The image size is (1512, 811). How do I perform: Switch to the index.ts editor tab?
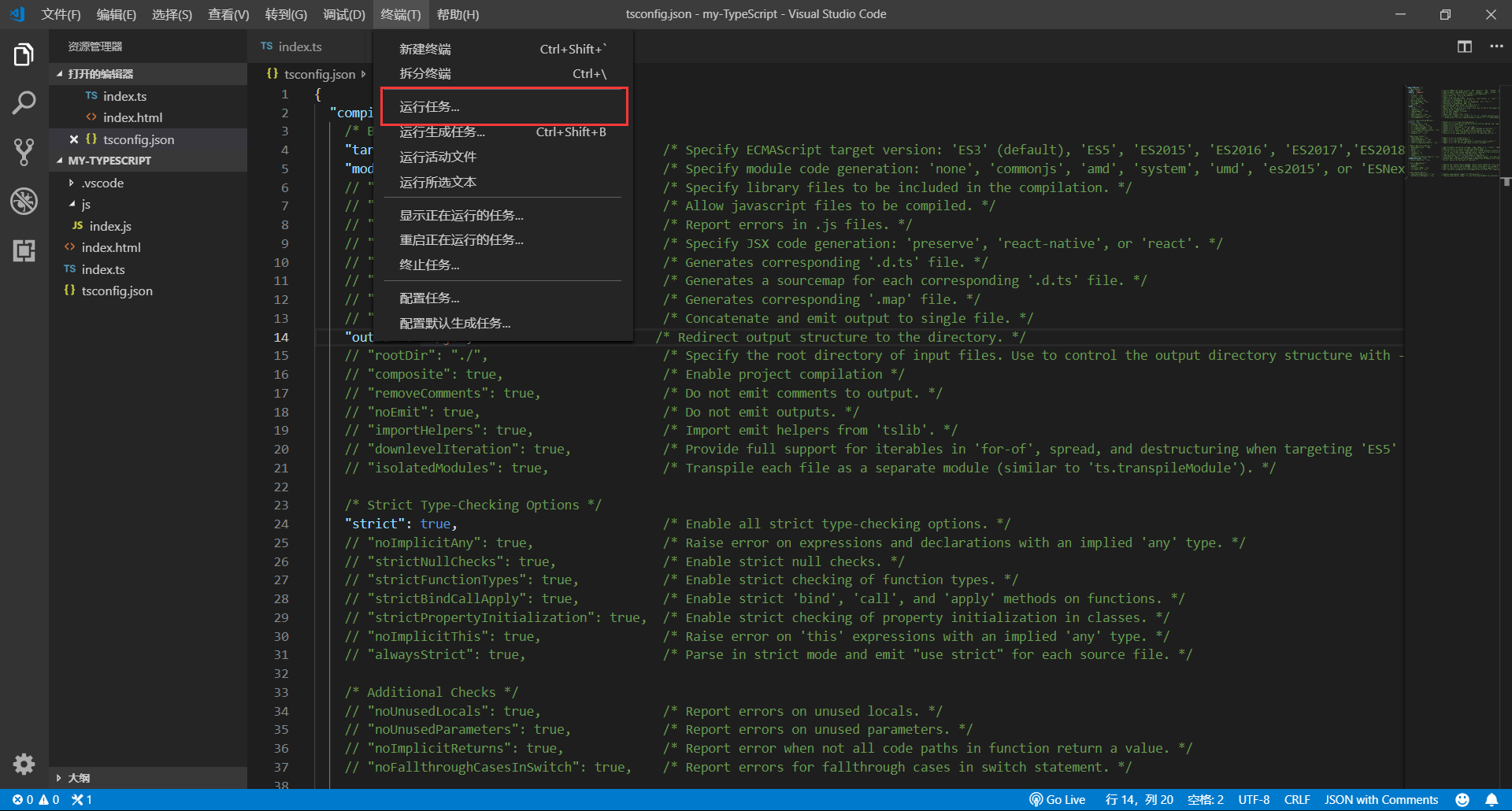299,46
